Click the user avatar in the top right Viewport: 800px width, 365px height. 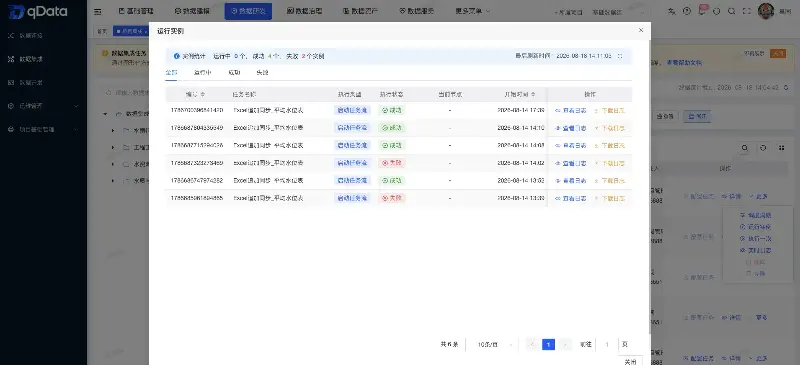[x=766, y=11]
